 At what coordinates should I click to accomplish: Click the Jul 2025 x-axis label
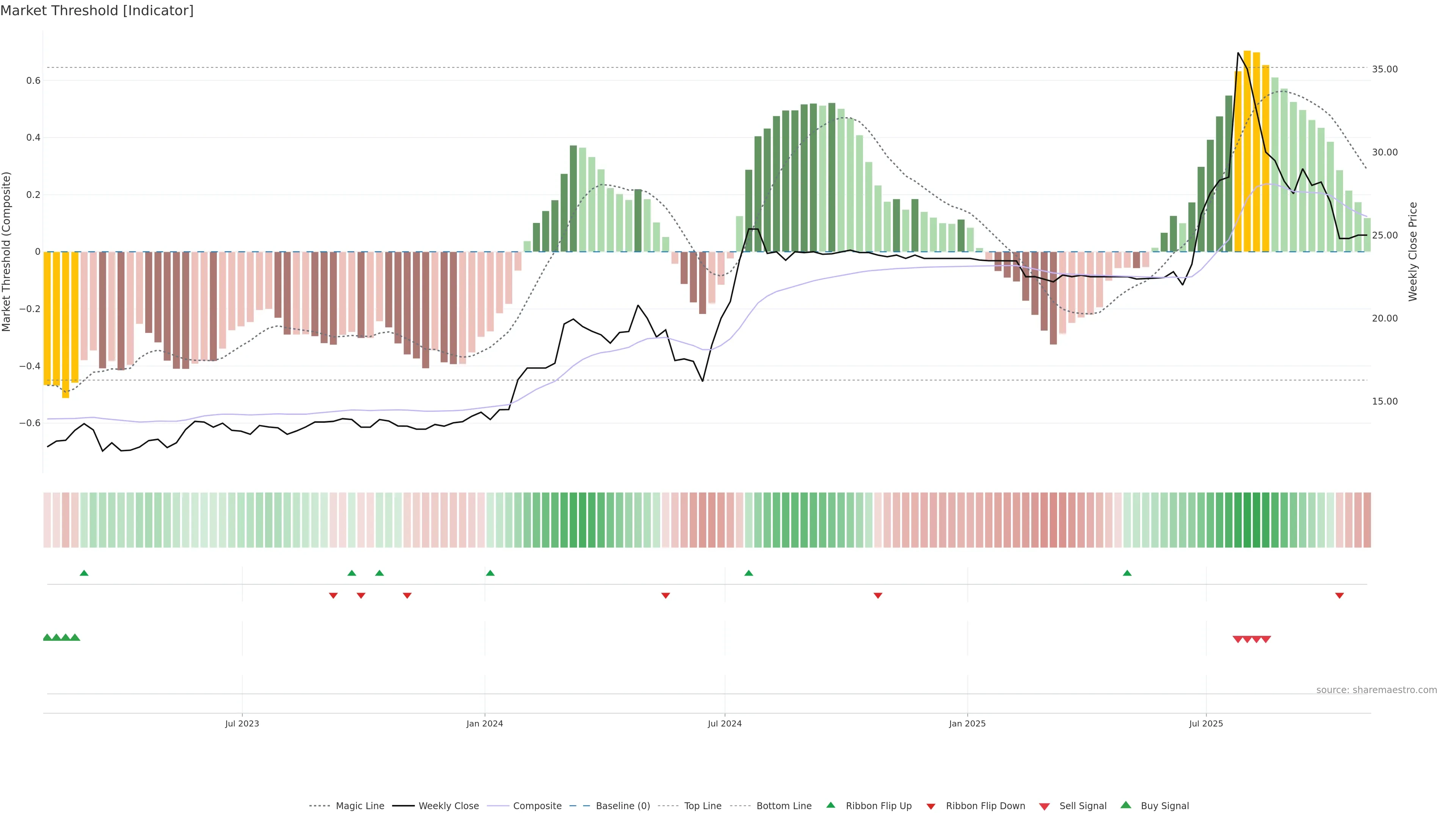[x=1206, y=723]
